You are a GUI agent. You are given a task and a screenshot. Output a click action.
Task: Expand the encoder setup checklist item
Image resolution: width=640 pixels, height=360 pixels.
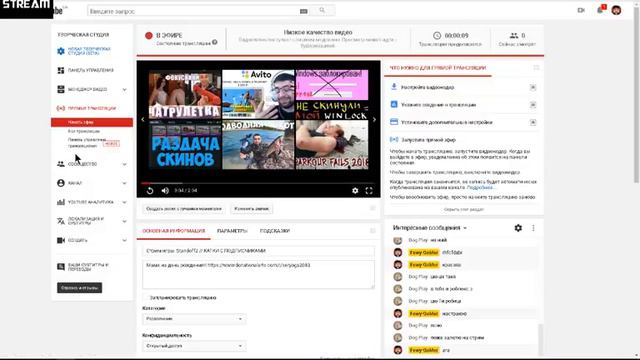tap(533, 87)
